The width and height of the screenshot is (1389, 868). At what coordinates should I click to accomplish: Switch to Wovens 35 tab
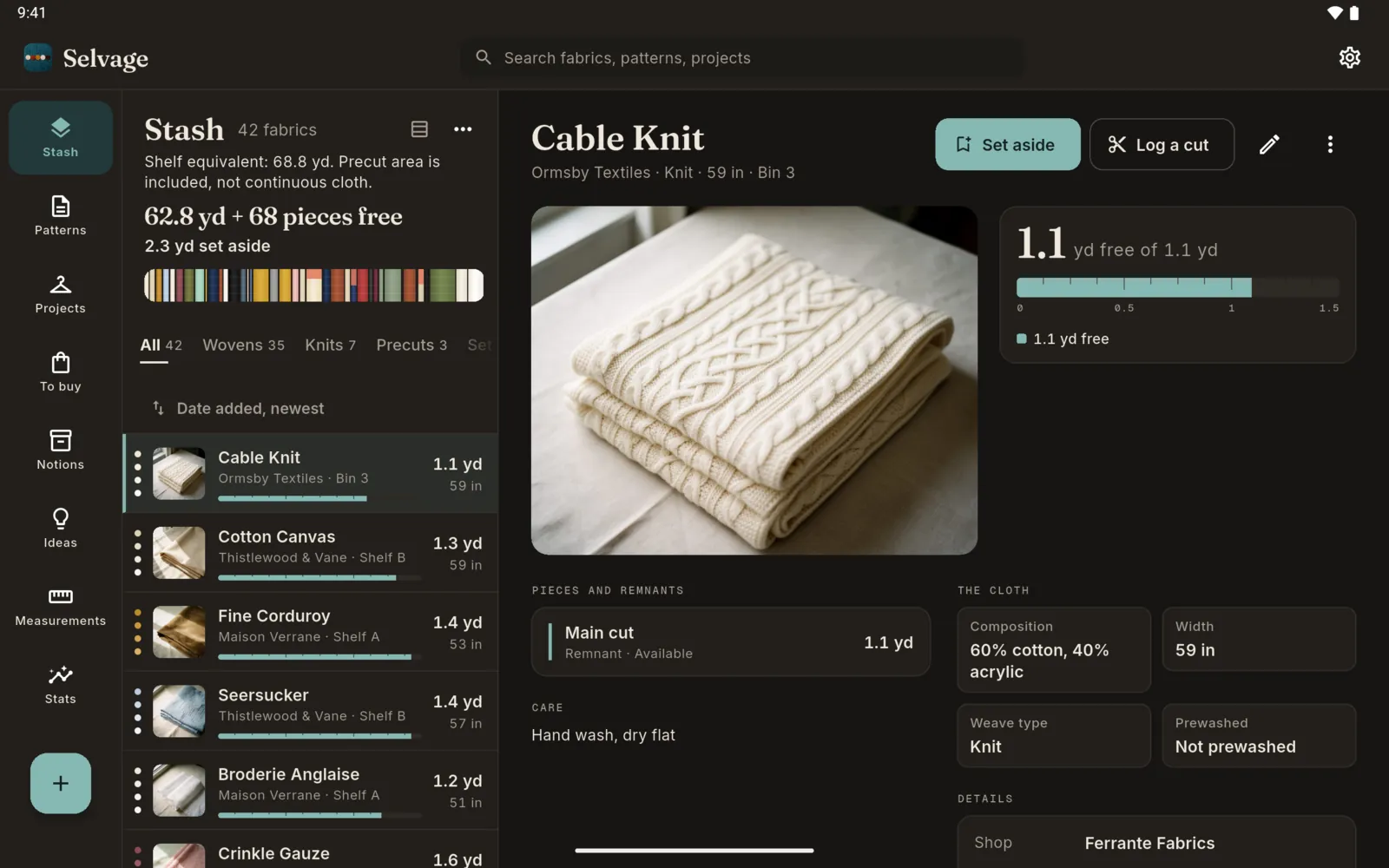(x=243, y=345)
